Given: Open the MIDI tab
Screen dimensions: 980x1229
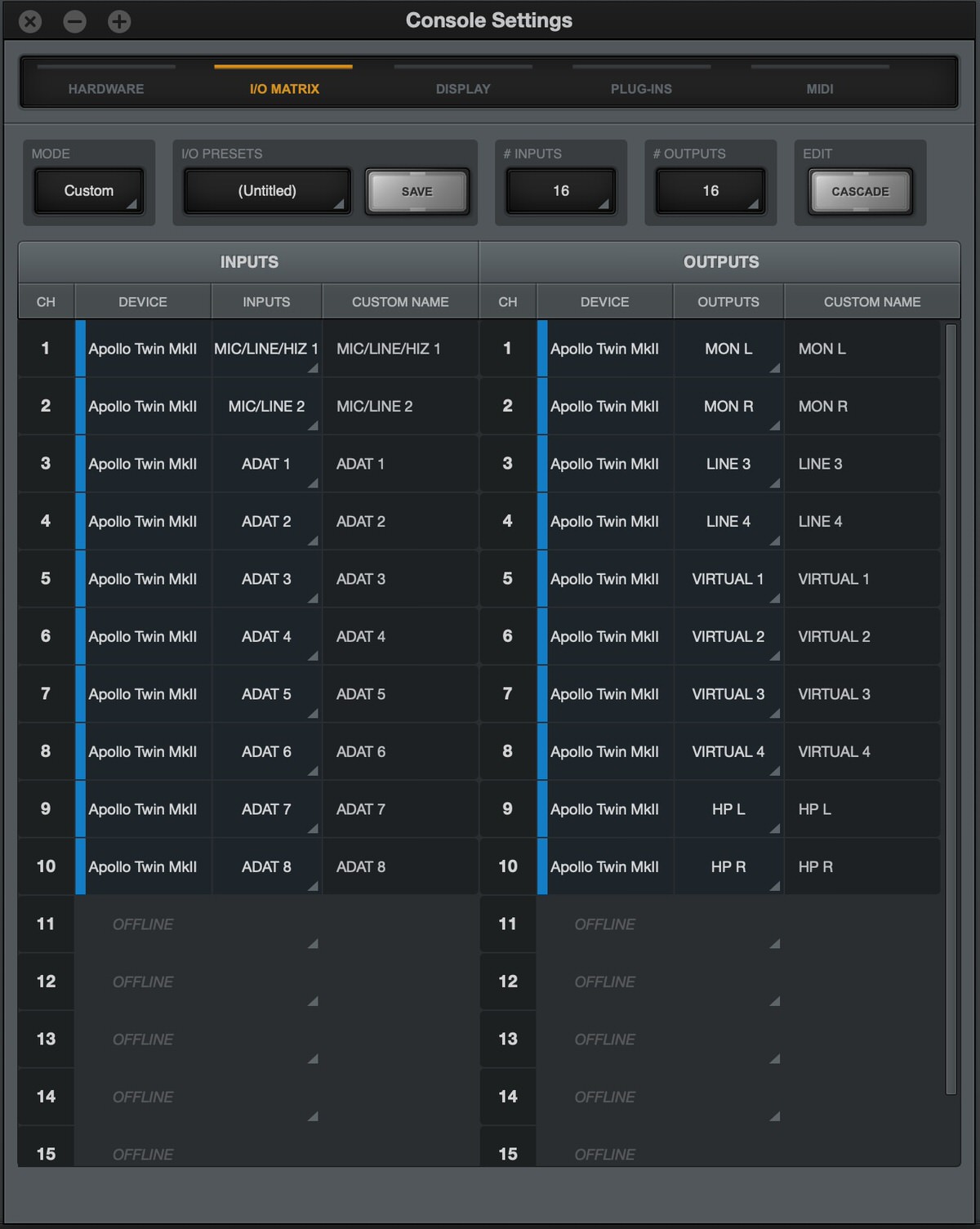Looking at the screenshot, I should point(820,88).
